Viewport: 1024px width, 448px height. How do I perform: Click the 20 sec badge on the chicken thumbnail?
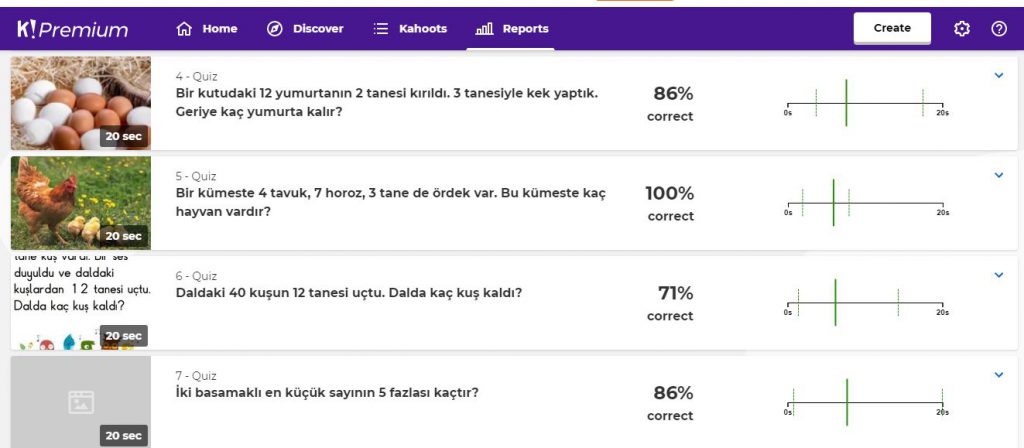pos(123,236)
